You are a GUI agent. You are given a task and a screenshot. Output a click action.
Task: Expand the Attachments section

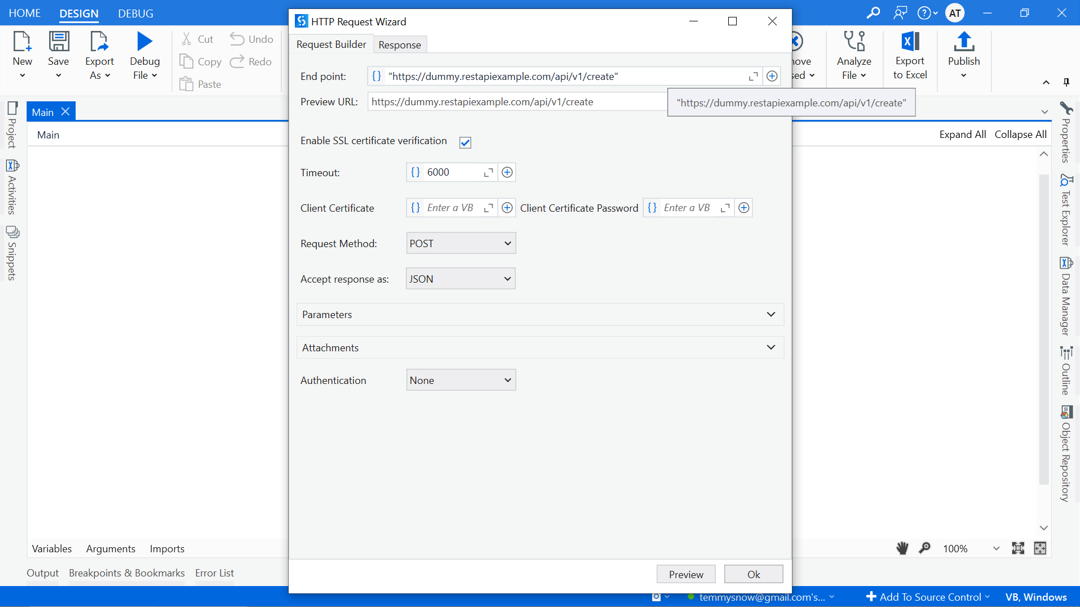pos(540,348)
